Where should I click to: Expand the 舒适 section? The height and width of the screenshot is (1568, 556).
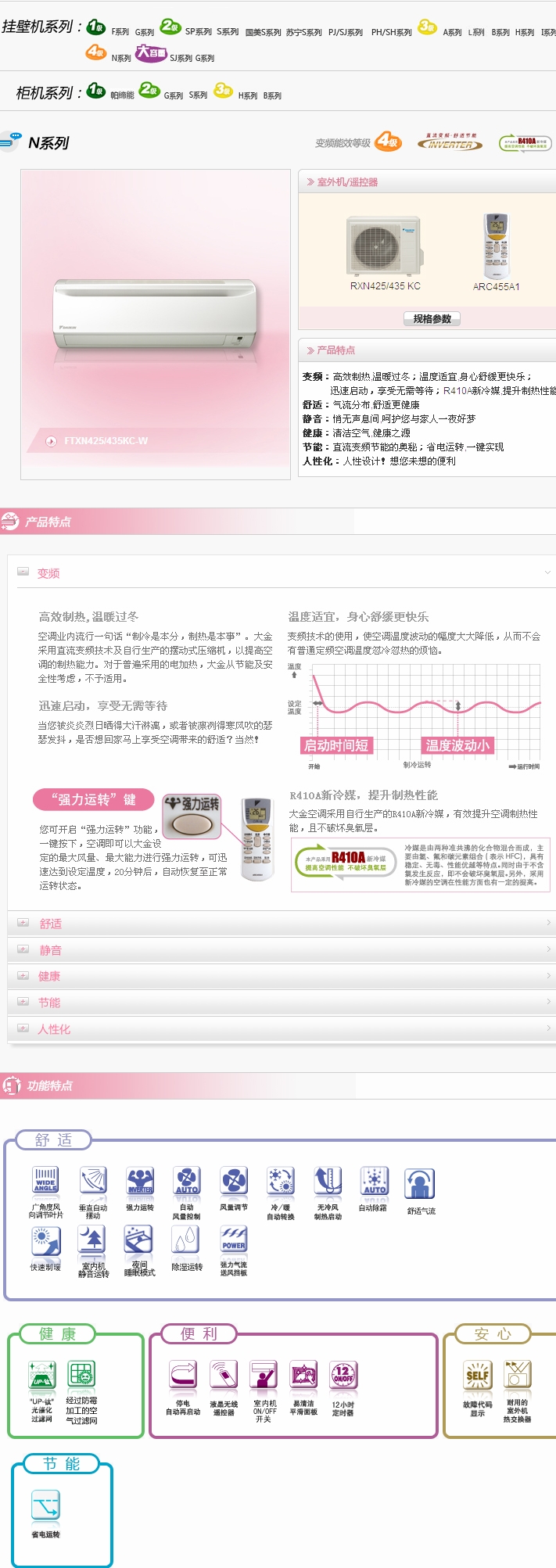pyautogui.click(x=50, y=924)
